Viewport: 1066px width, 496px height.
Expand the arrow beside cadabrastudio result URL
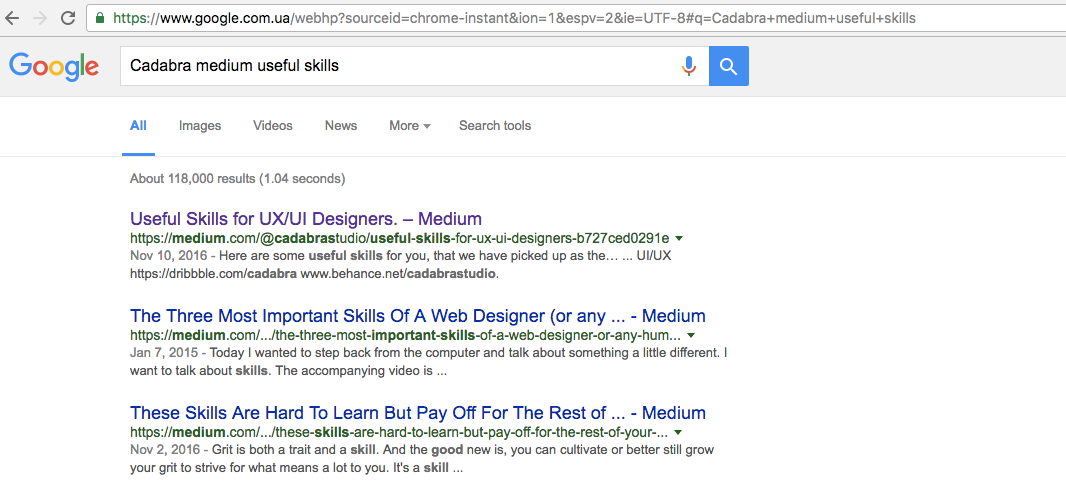tap(679, 238)
